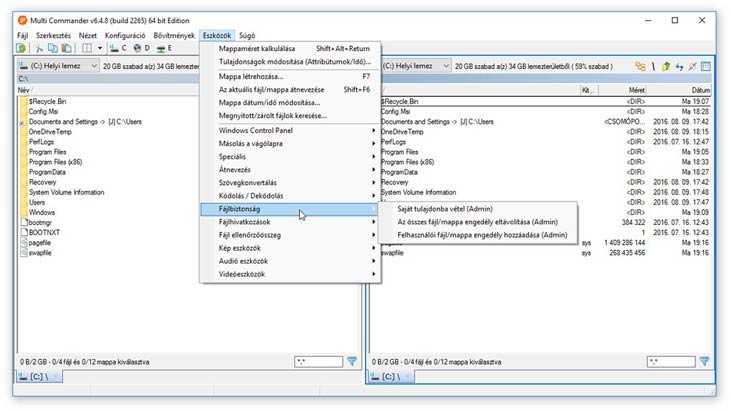Screen dimensions: 730x410
Task: Click the green refresh icon in main toolbar
Action: point(21,48)
